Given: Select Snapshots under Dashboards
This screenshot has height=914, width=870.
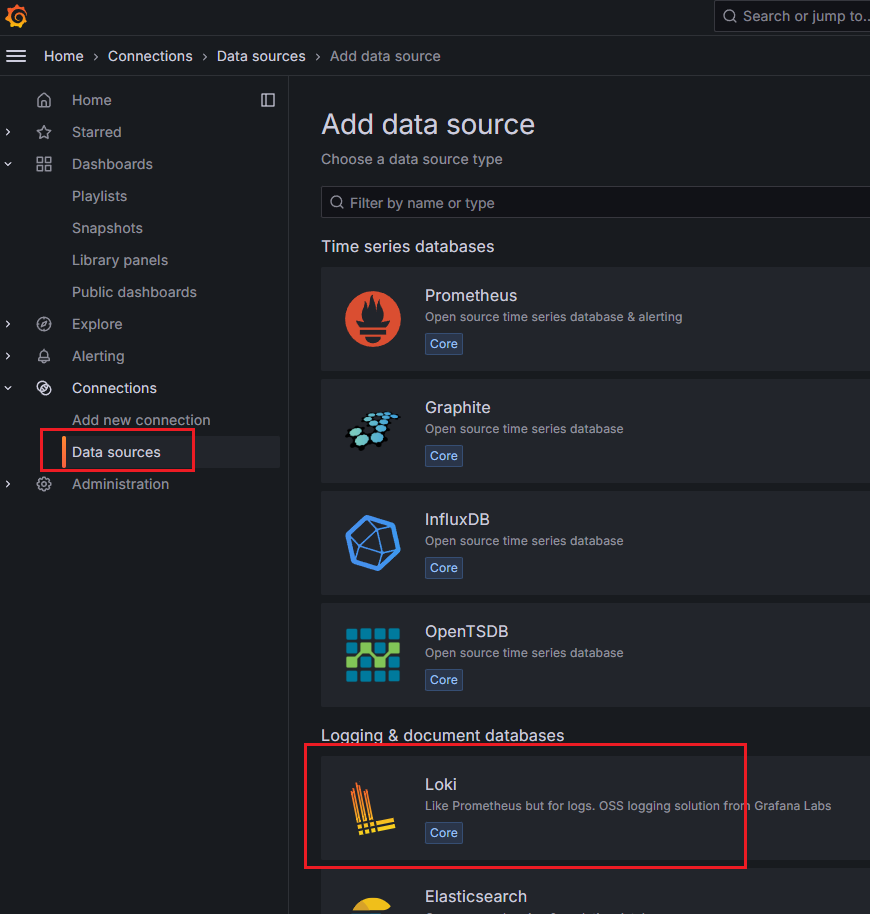Looking at the screenshot, I should click(x=107, y=228).
